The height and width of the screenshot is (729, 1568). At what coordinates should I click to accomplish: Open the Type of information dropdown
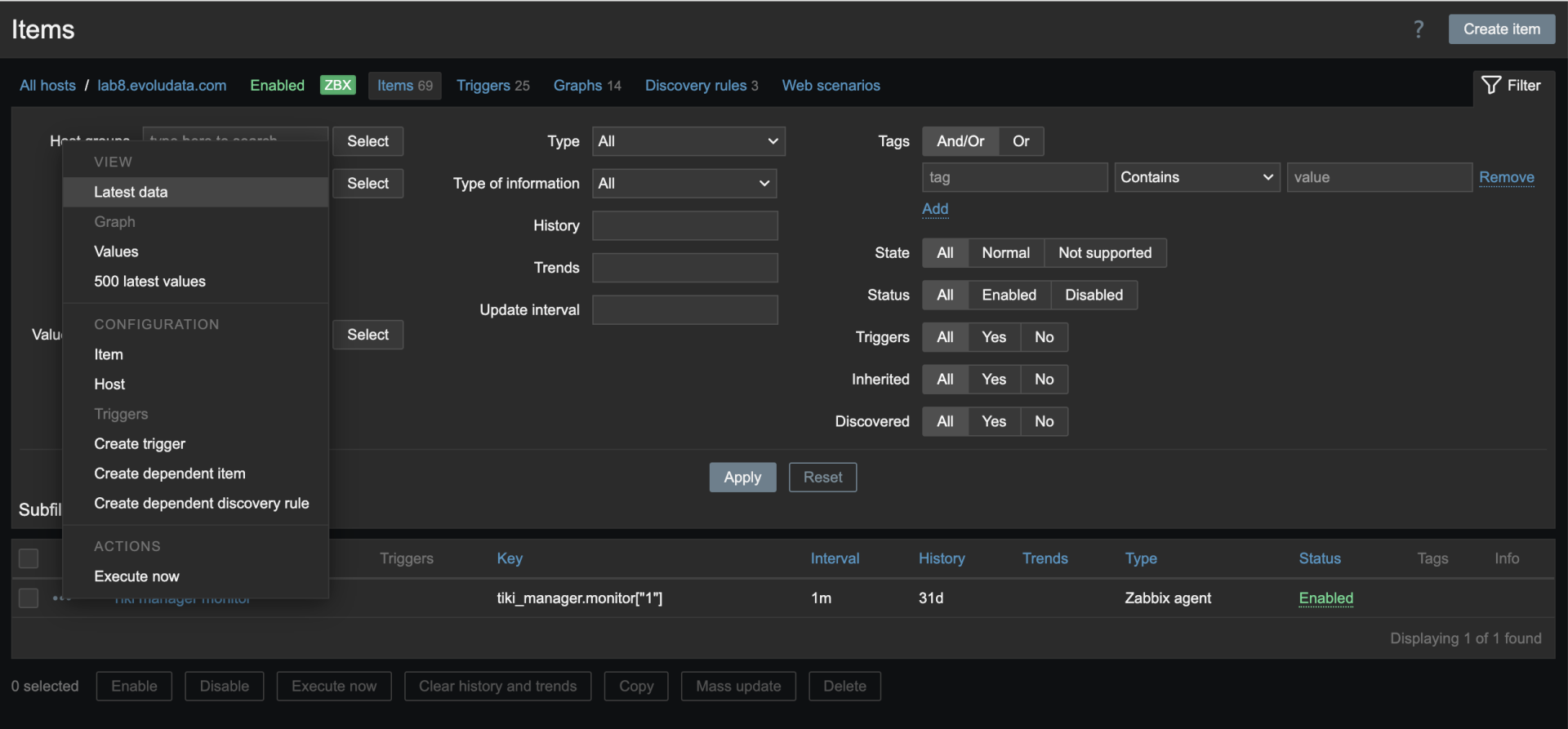tap(684, 184)
